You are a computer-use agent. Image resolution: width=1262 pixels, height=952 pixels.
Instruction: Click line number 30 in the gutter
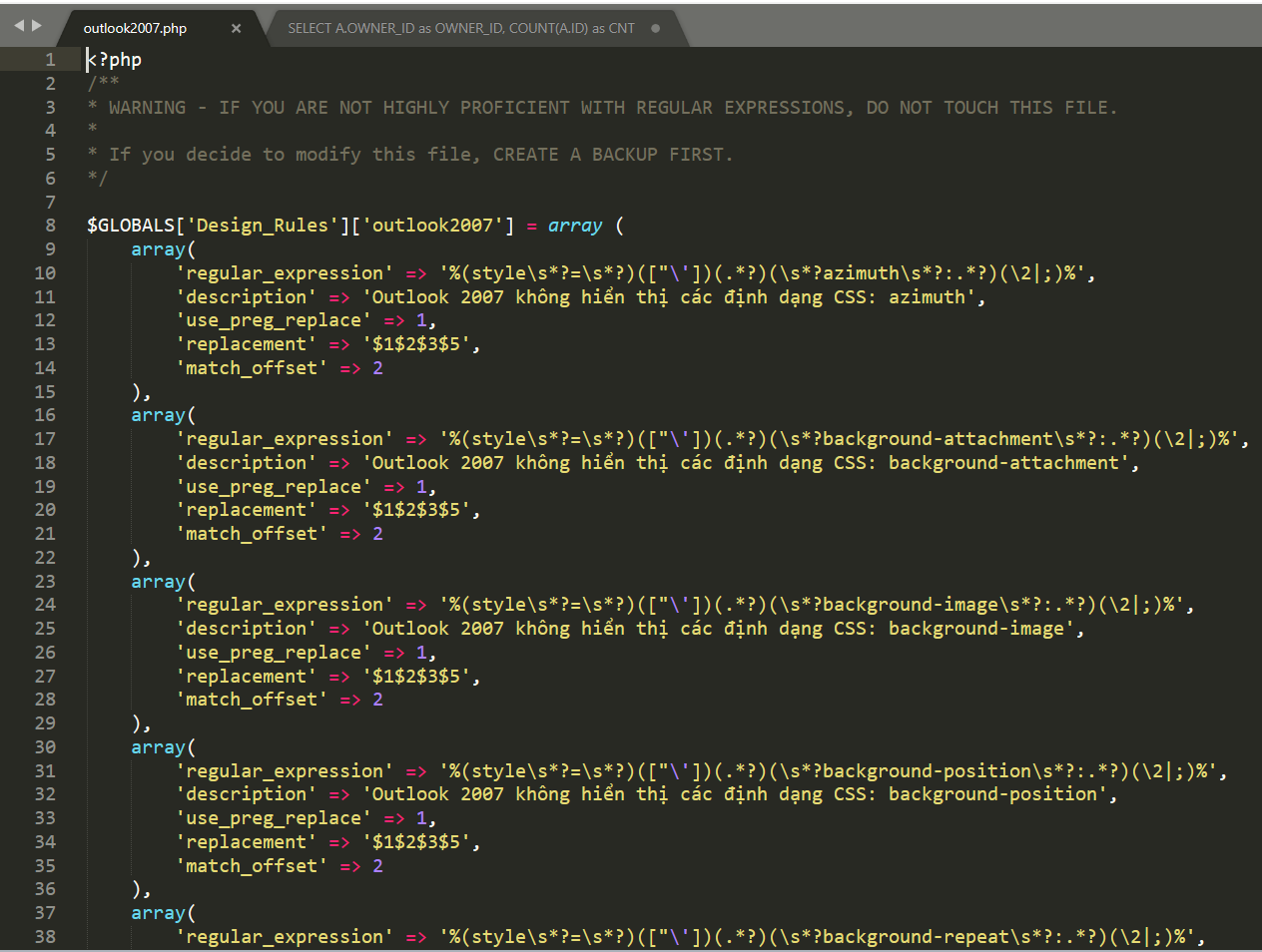click(45, 747)
